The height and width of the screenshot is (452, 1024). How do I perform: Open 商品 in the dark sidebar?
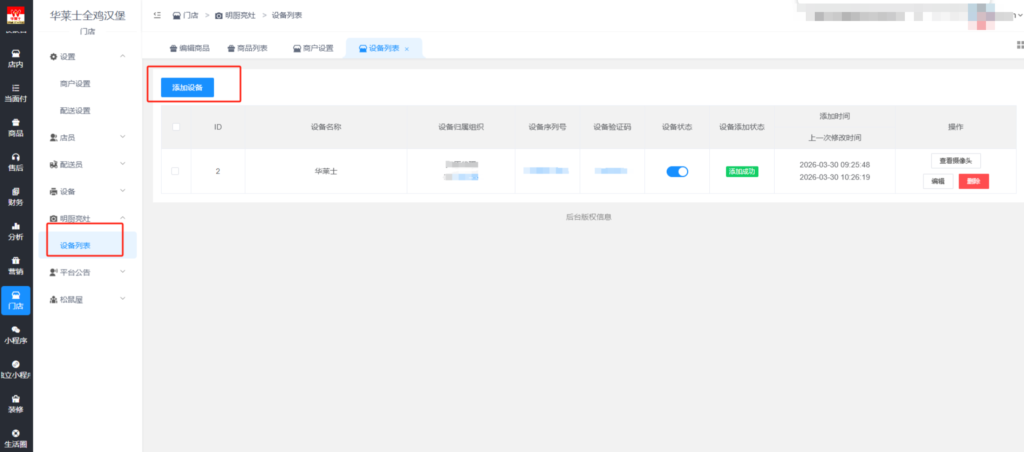[16, 127]
